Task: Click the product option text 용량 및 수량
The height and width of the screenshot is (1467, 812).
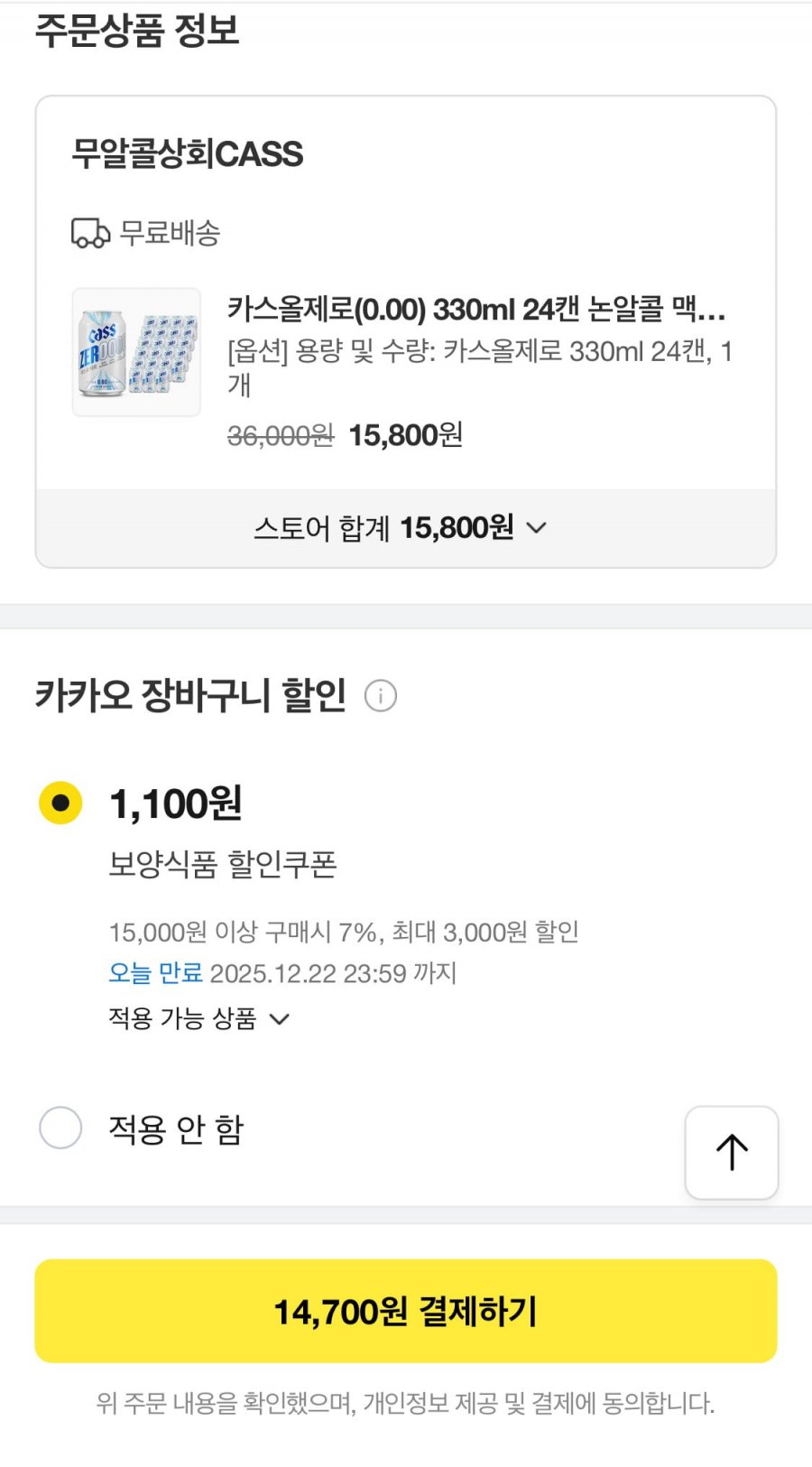Action: [x=479, y=351]
